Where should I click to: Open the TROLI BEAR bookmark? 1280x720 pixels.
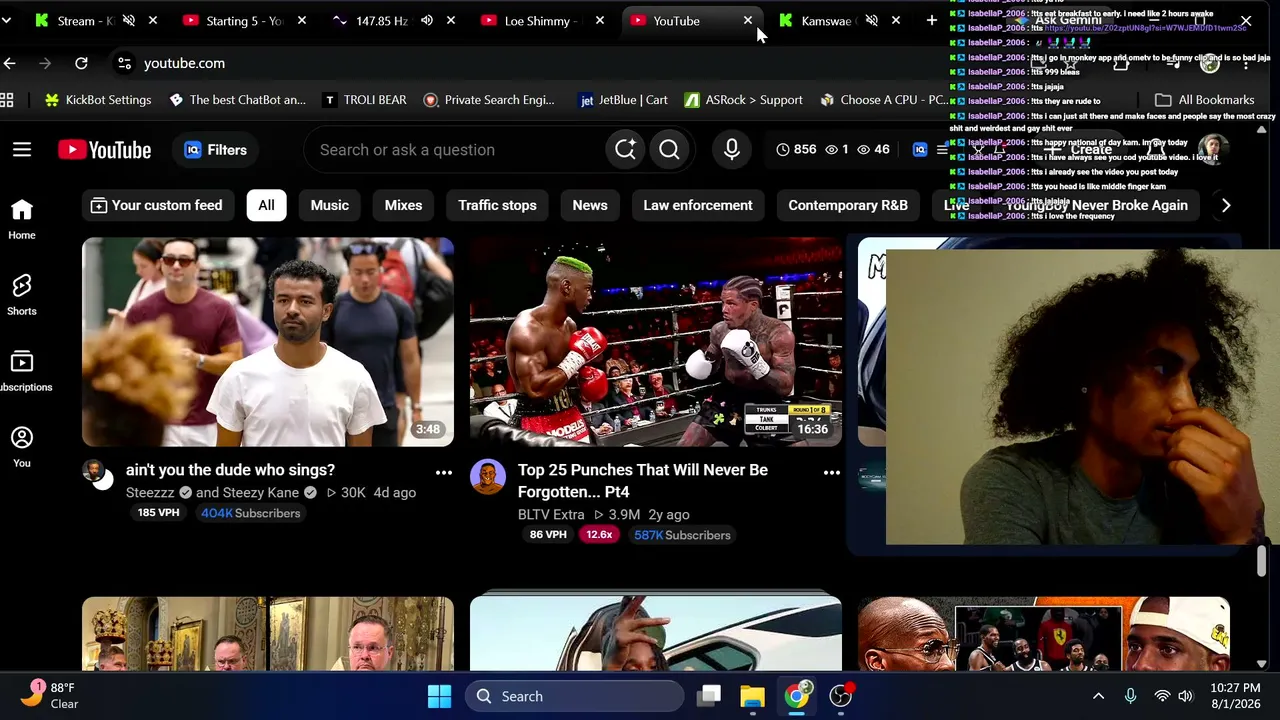click(x=365, y=100)
